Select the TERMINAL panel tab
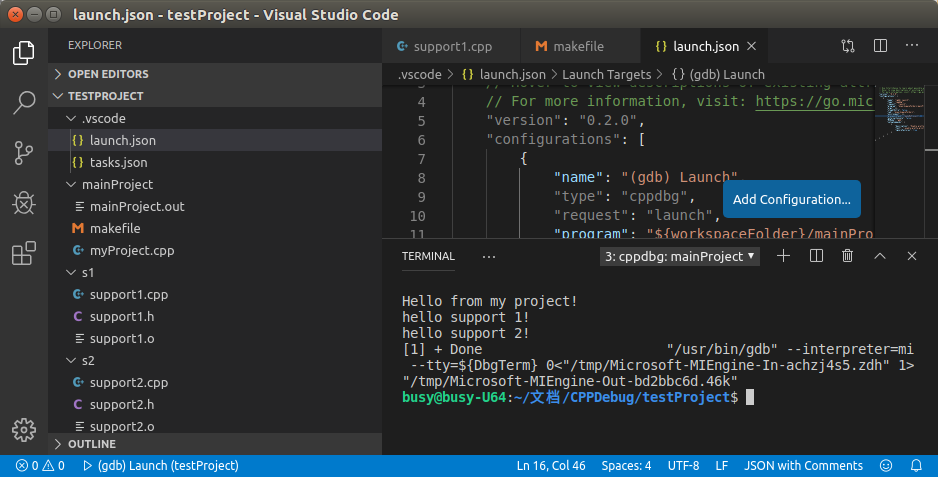The height and width of the screenshot is (477, 938). tap(428, 256)
